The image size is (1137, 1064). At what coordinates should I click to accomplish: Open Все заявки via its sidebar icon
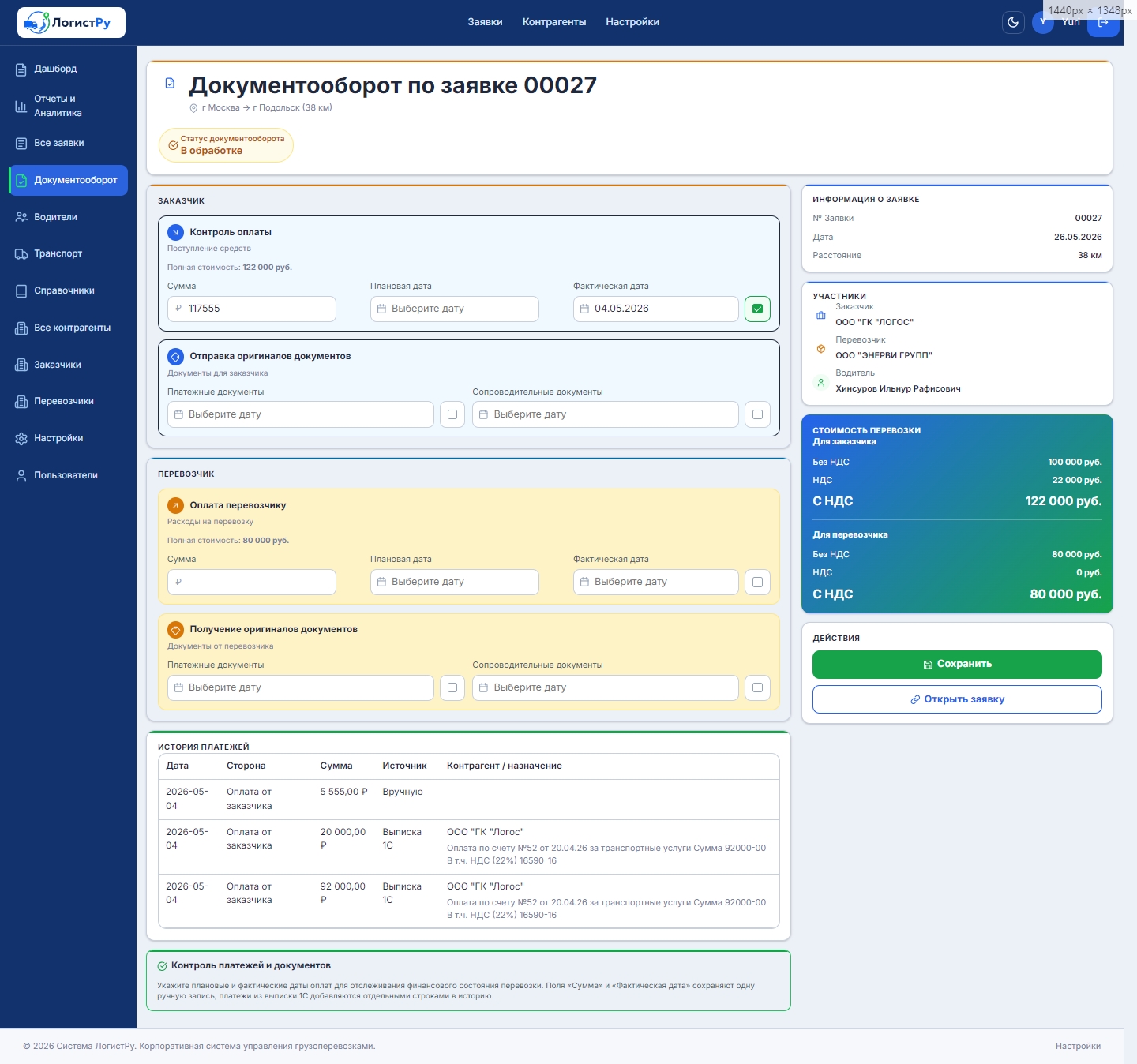coord(21,143)
